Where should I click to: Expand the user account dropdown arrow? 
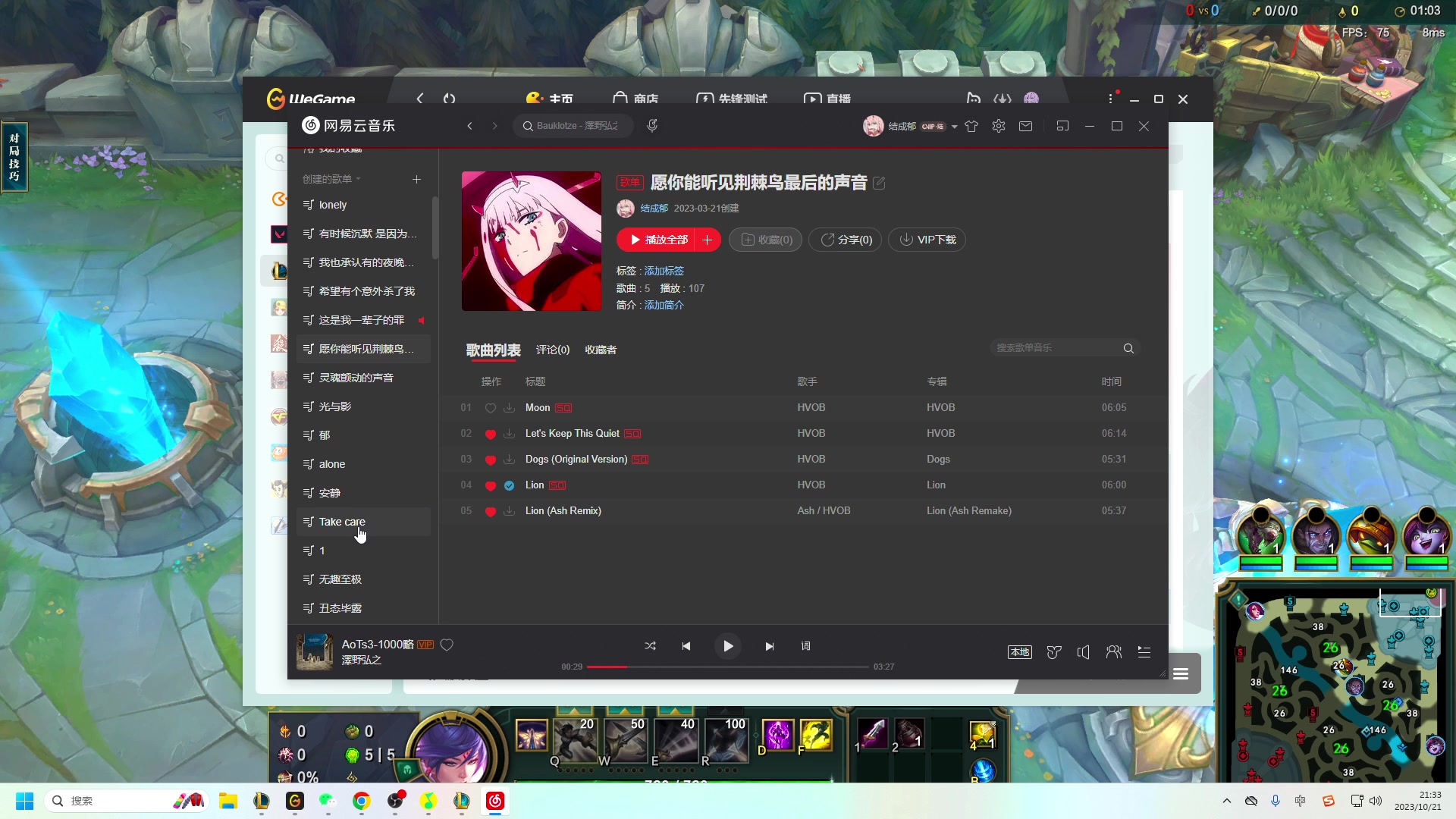pos(955,127)
